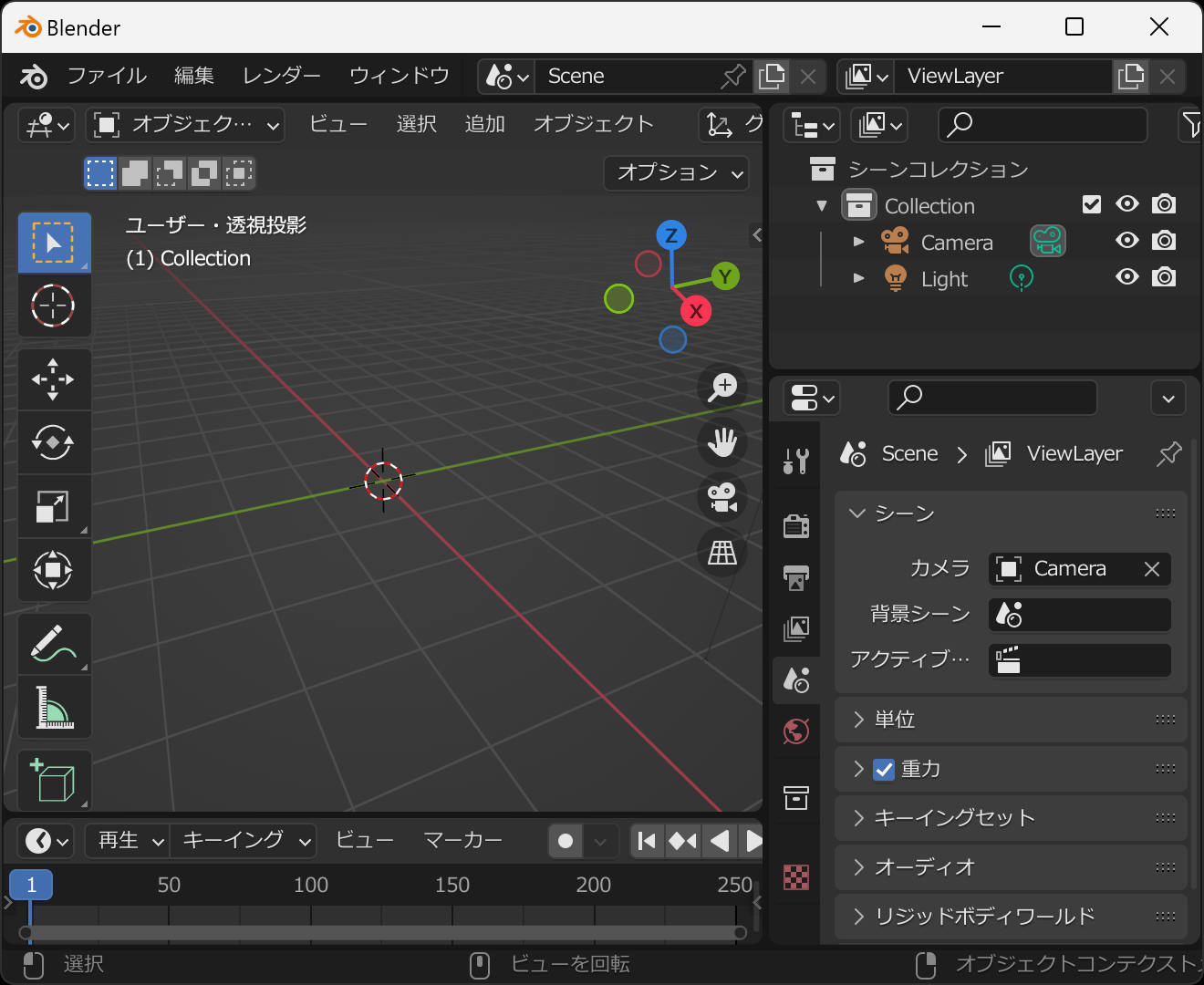Click the Light object data icon in outliner
This screenshot has height=985, width=1204.
1021,278
